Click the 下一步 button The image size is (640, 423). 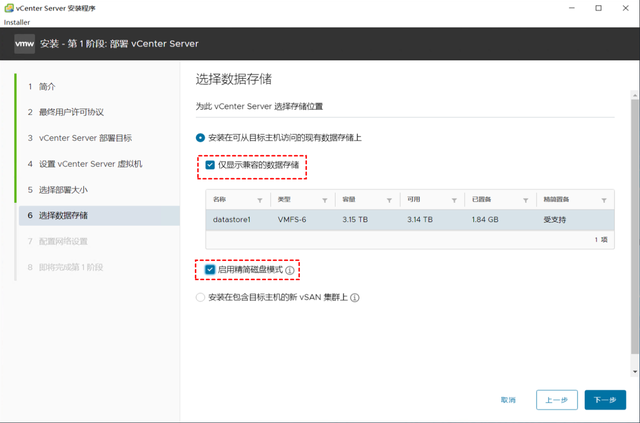coord(605,400)
